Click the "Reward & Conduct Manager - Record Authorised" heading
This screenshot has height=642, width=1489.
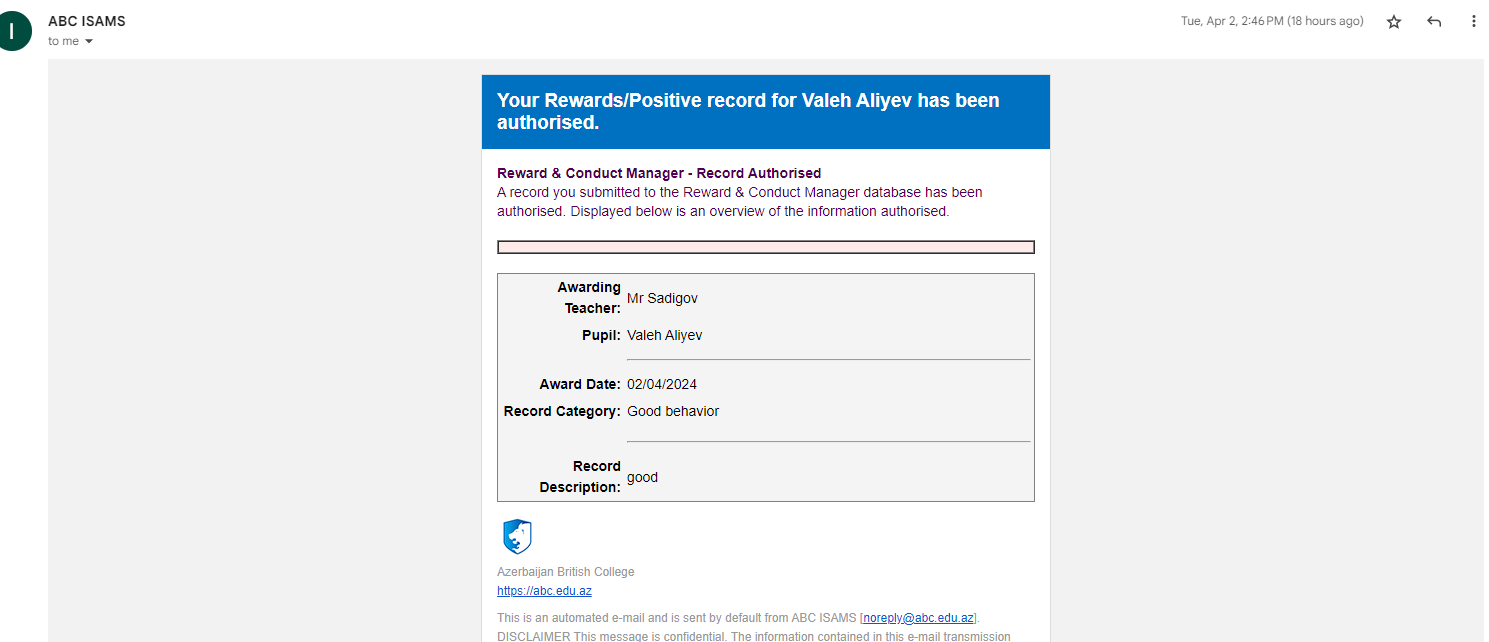tap(658, 173)
